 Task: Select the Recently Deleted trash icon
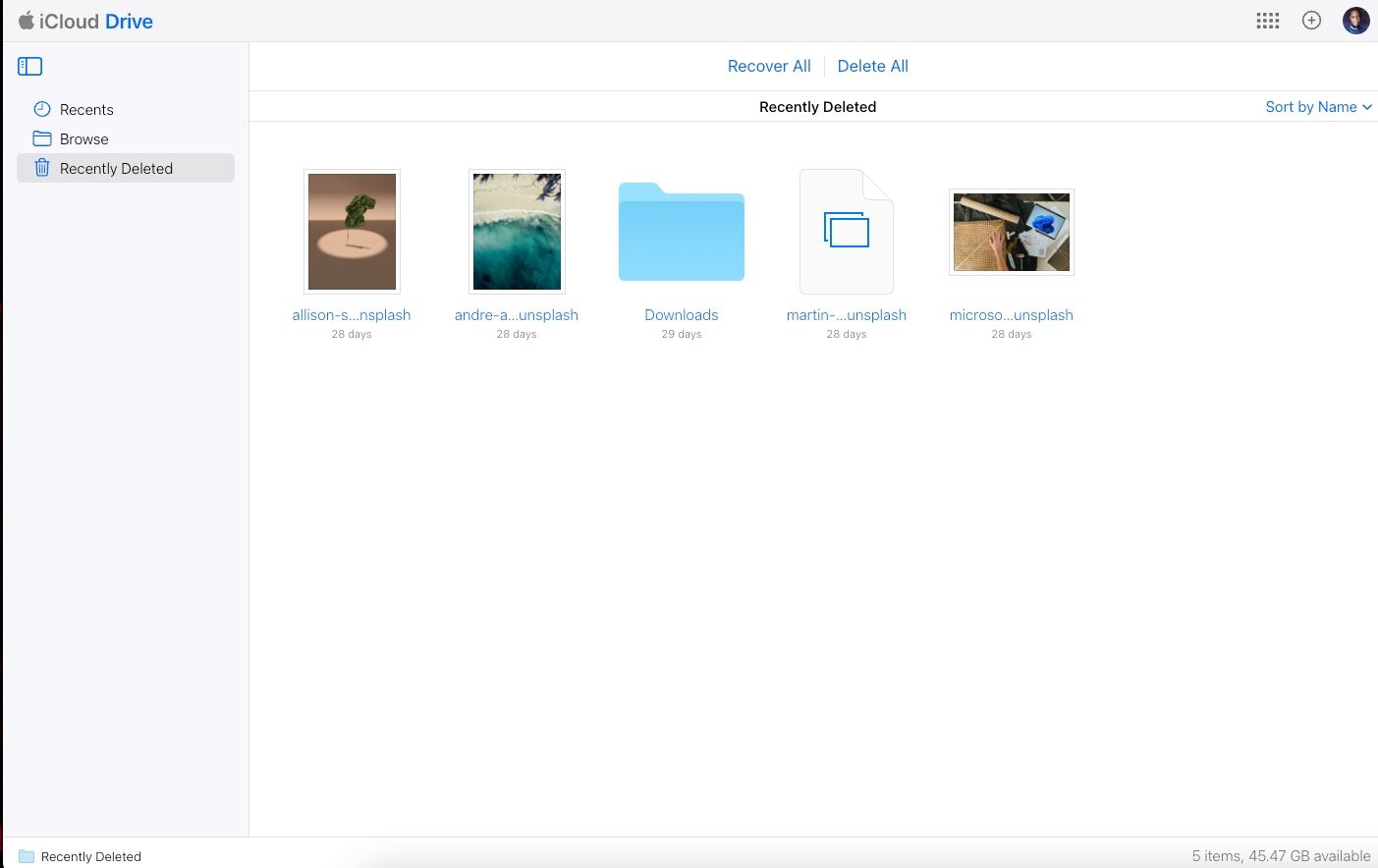pyautogui.click(x=42, y=168)
